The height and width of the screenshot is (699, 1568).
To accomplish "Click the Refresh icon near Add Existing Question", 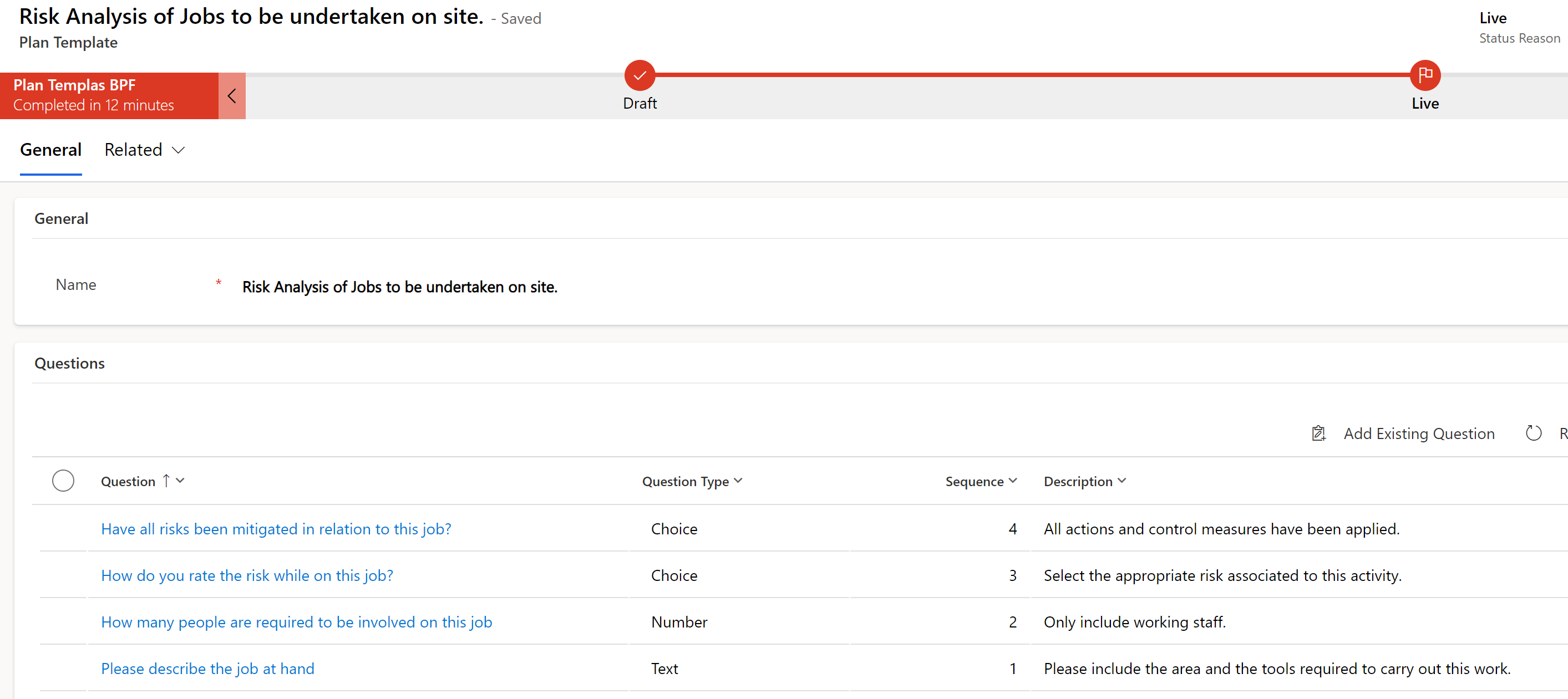I will (x=1534, y=433).
